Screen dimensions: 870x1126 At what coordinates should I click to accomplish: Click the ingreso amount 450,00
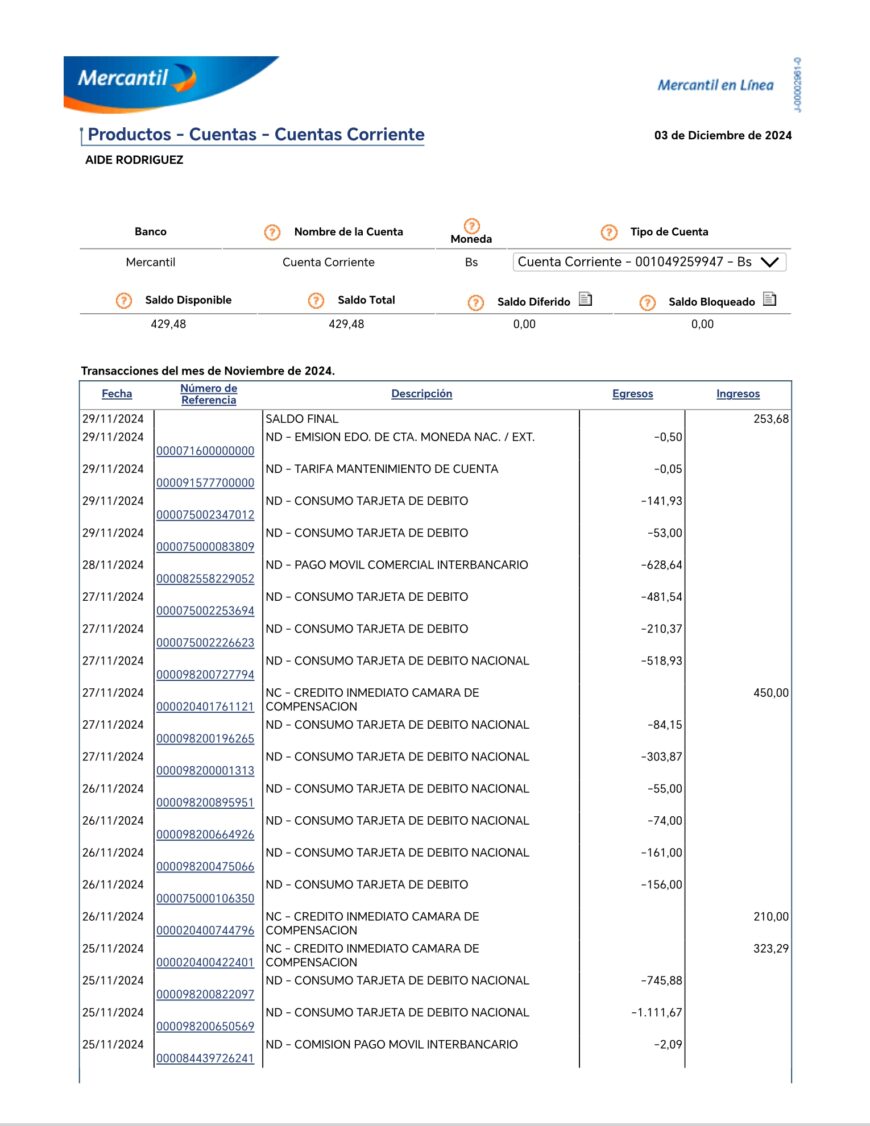771,693
